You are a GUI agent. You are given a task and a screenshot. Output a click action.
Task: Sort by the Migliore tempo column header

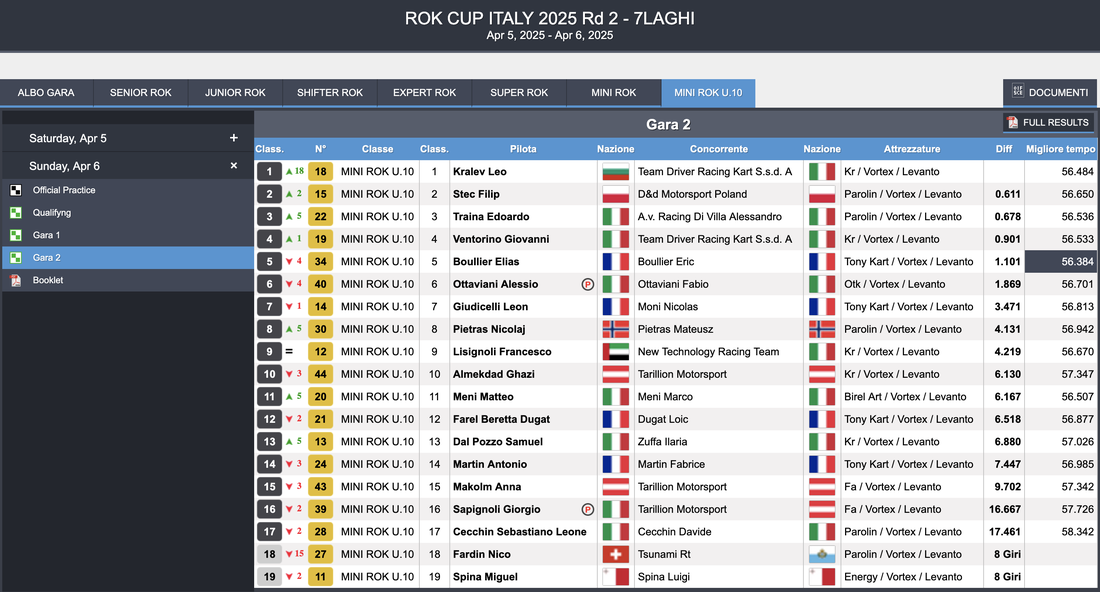[x=1060, y=149]
